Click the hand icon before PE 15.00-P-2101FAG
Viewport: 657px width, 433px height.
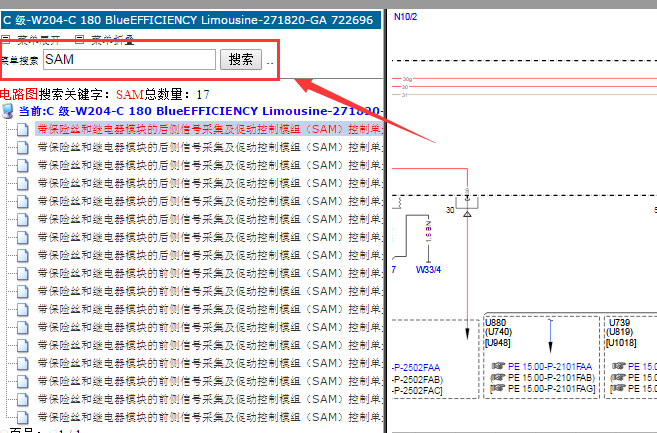pos(498,389)
